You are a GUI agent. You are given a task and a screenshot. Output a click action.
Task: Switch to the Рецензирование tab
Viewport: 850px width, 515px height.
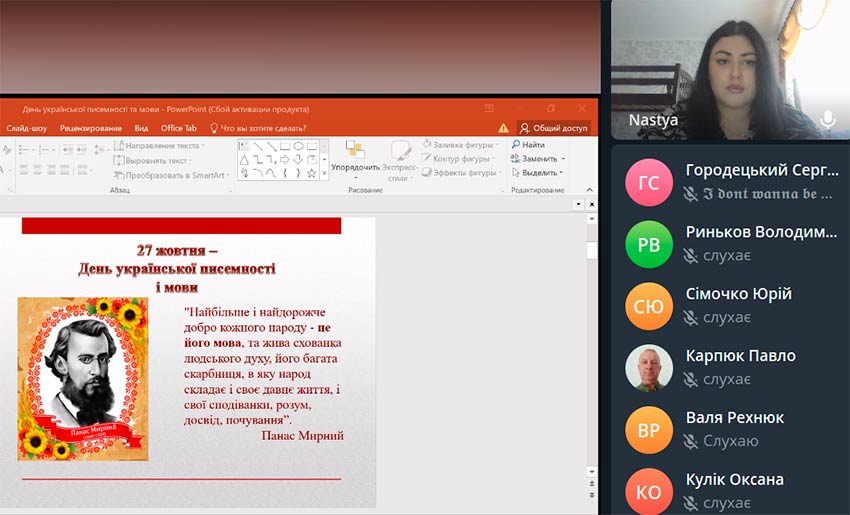90,128
